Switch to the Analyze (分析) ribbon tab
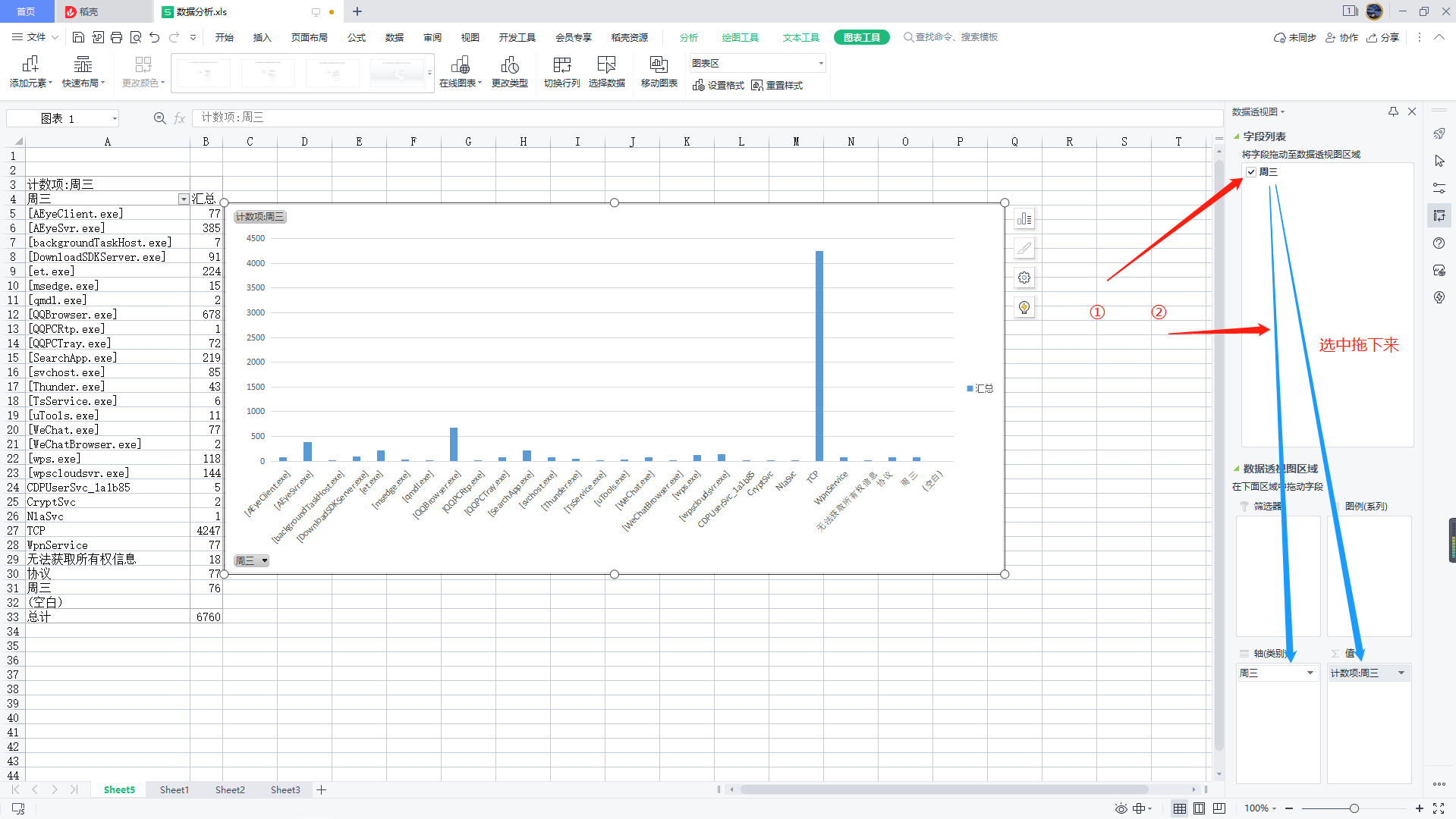Screen dimensions: 1456x819 click(x=689, y=37)
